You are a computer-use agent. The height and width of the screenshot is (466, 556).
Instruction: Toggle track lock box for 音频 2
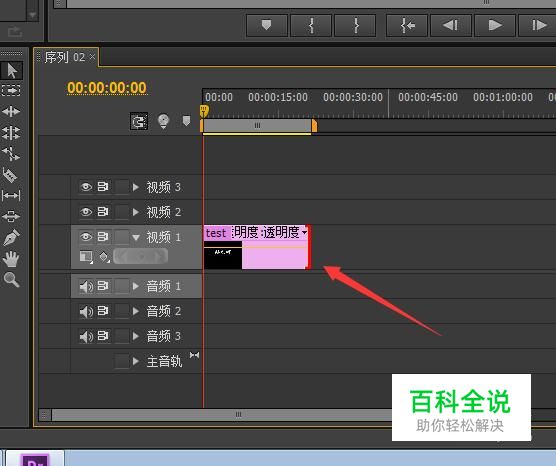point(122,311)
